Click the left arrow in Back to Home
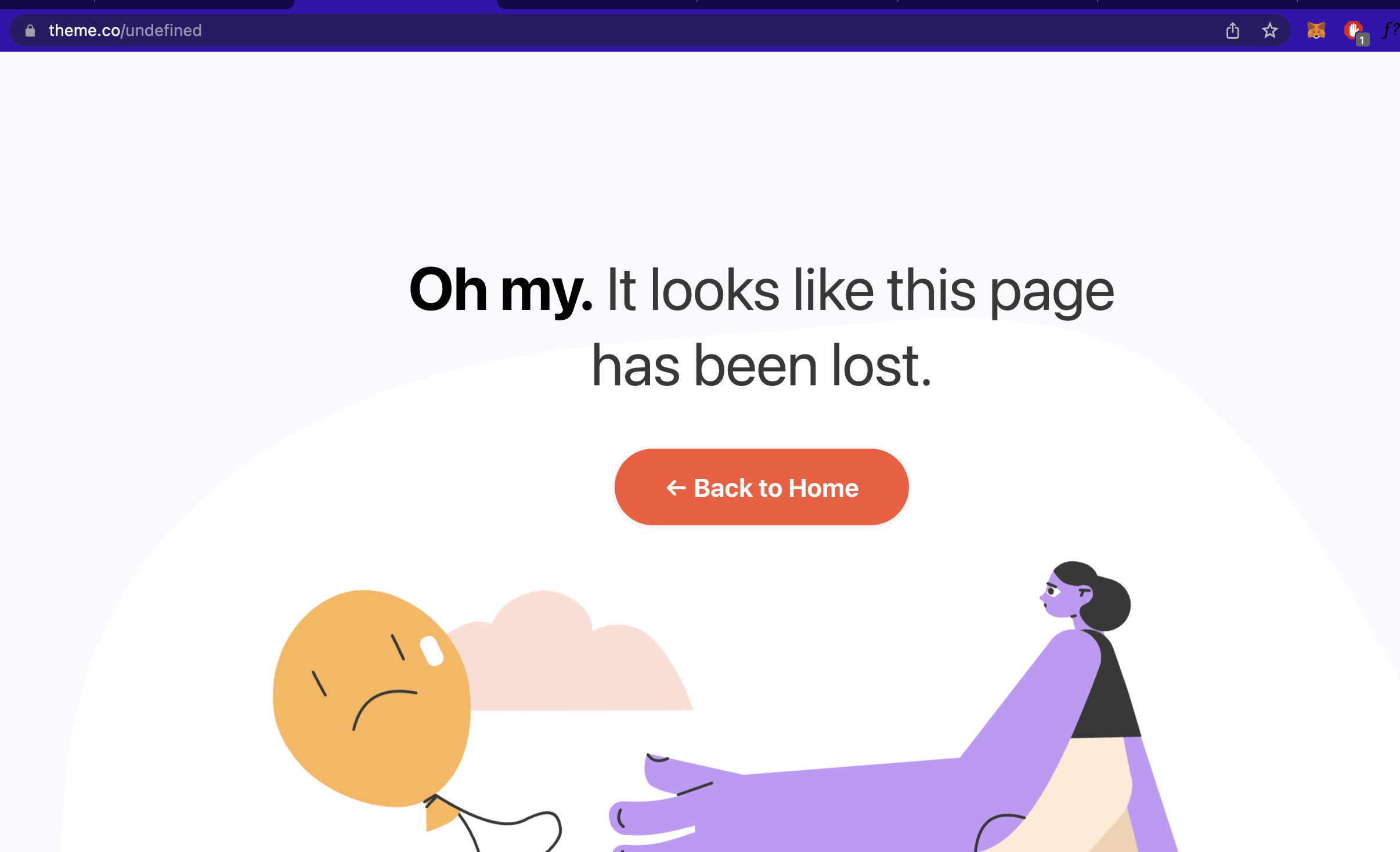The image size is (1400, 852). coord(676,488)
